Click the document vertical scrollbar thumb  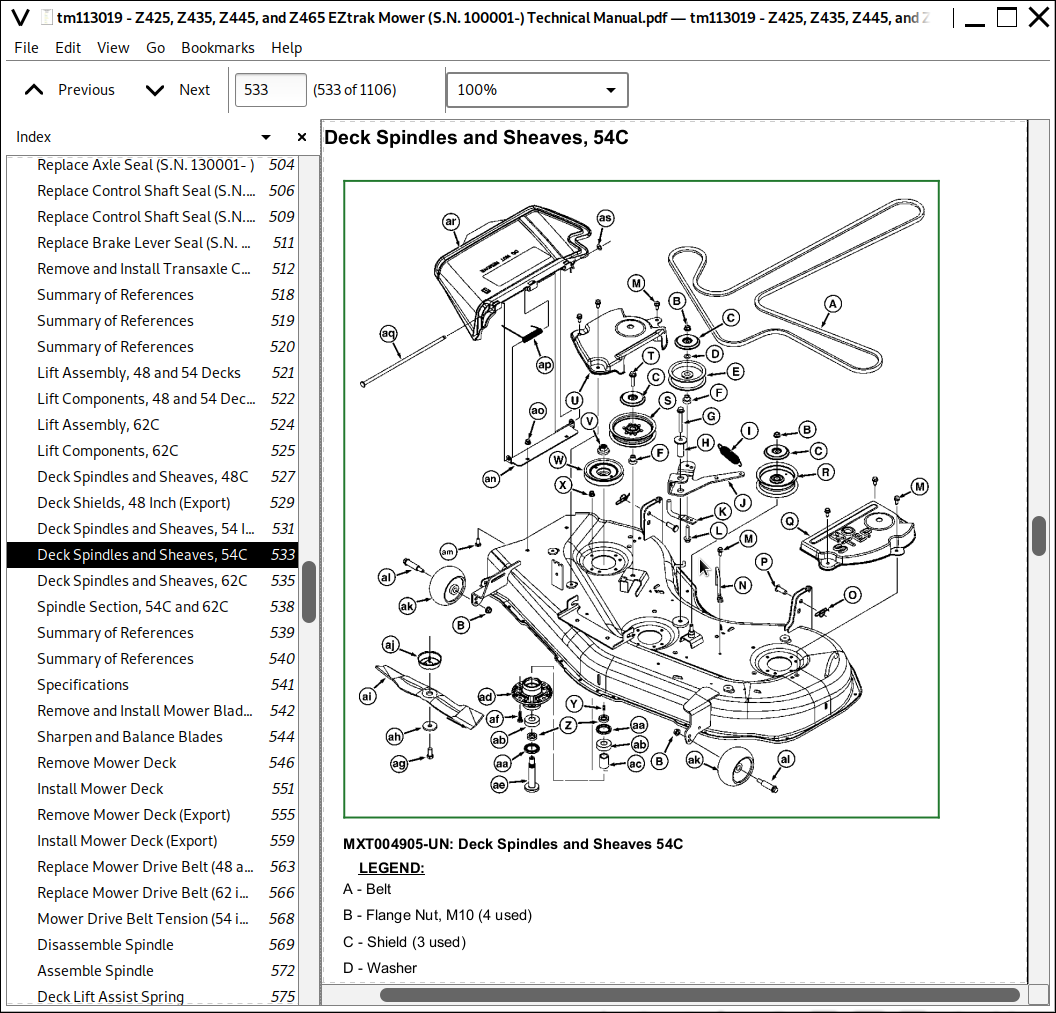(1040, 536)
